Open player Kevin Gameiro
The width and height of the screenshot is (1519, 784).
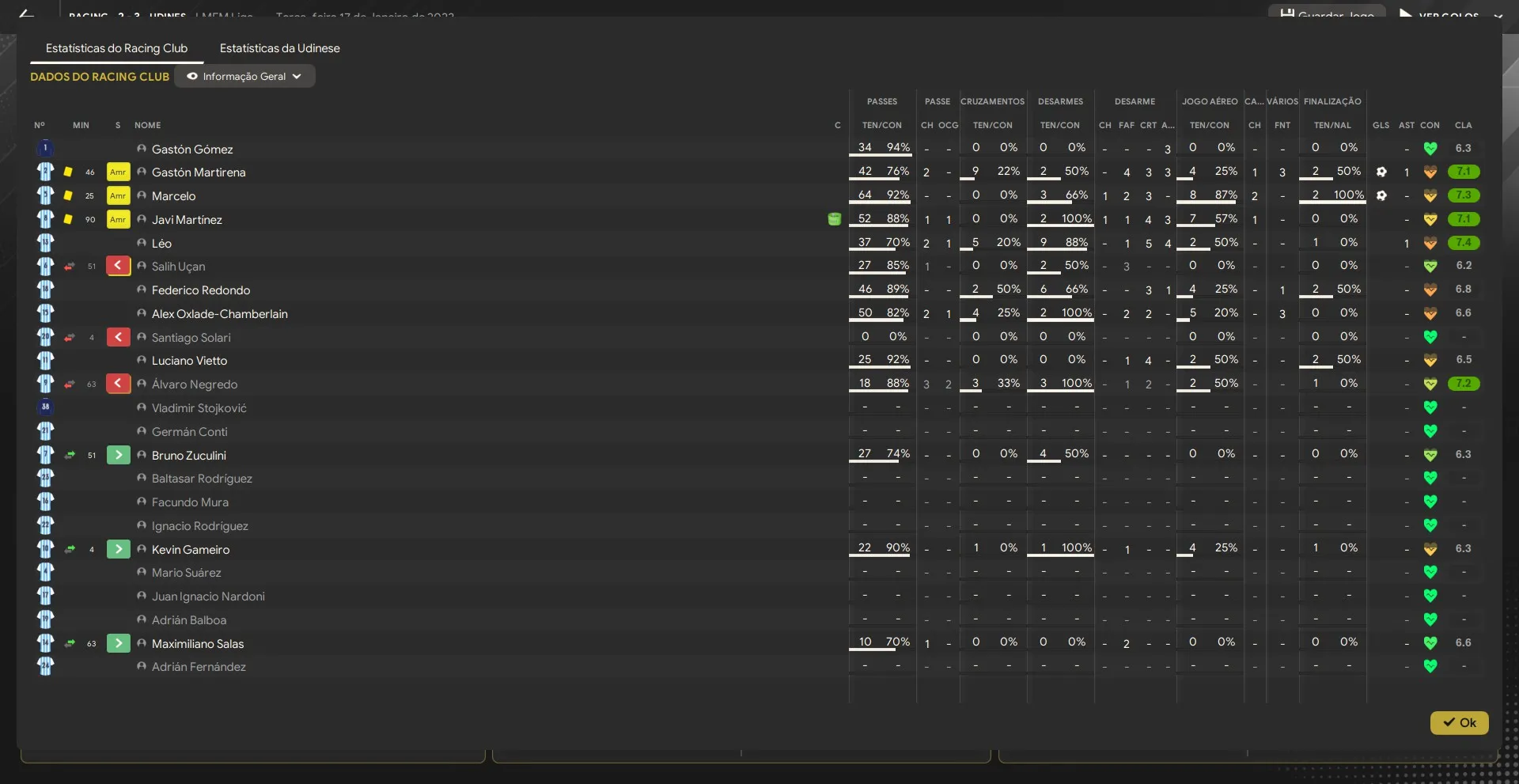(x=191, y=550)
